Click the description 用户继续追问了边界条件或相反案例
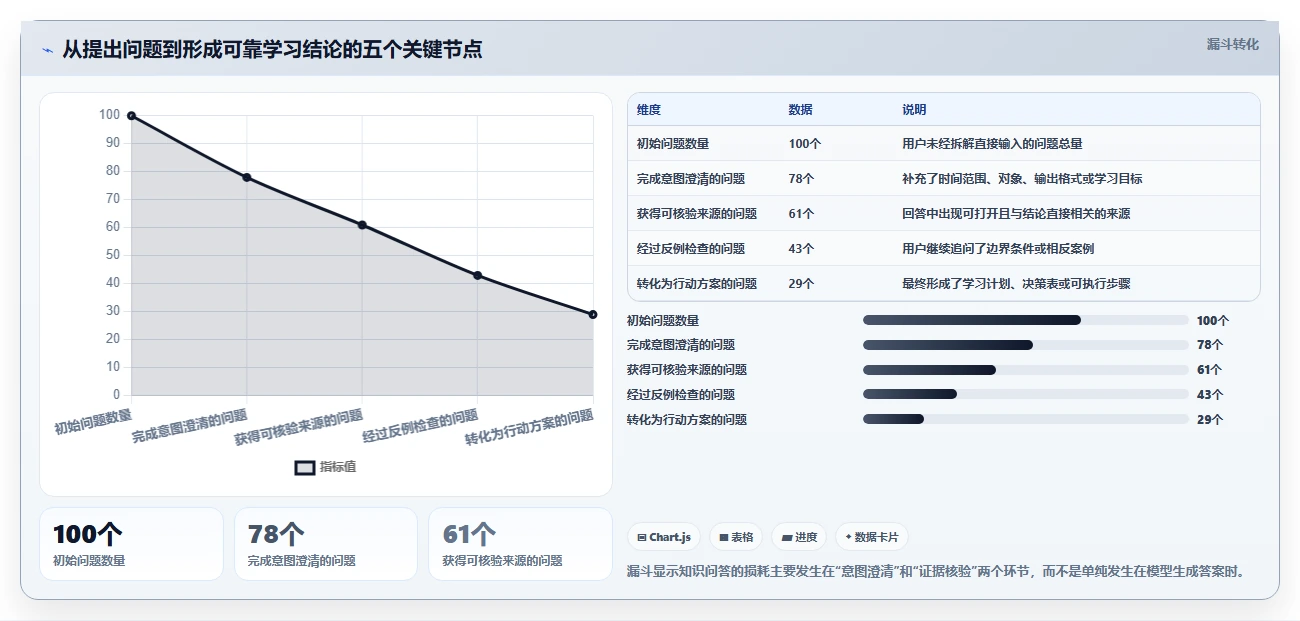 (998, 249)
